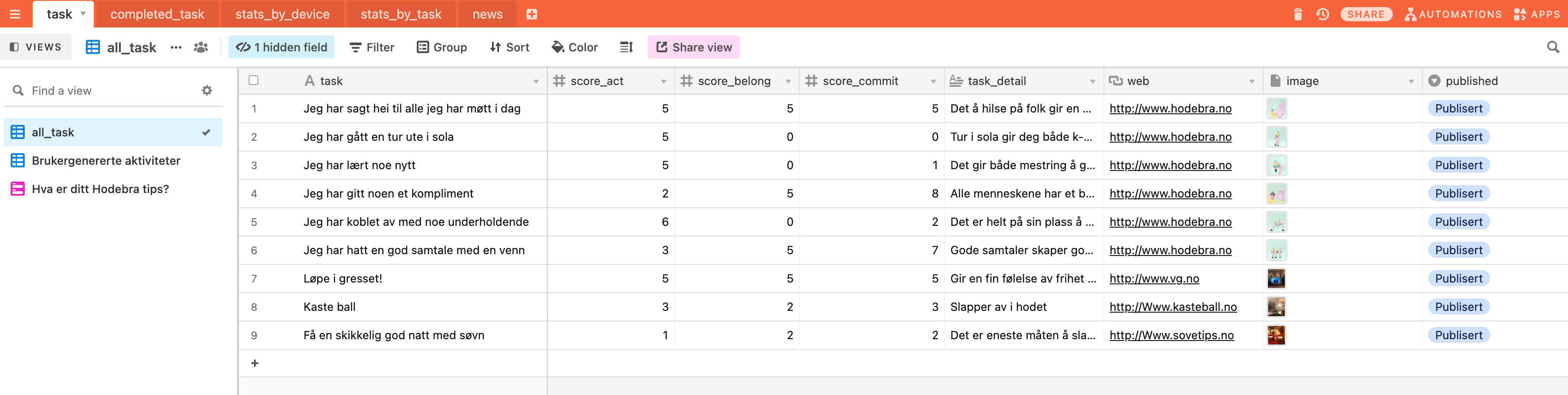Open the Sort menu
1568x395 pixels.
coord(510,47)
